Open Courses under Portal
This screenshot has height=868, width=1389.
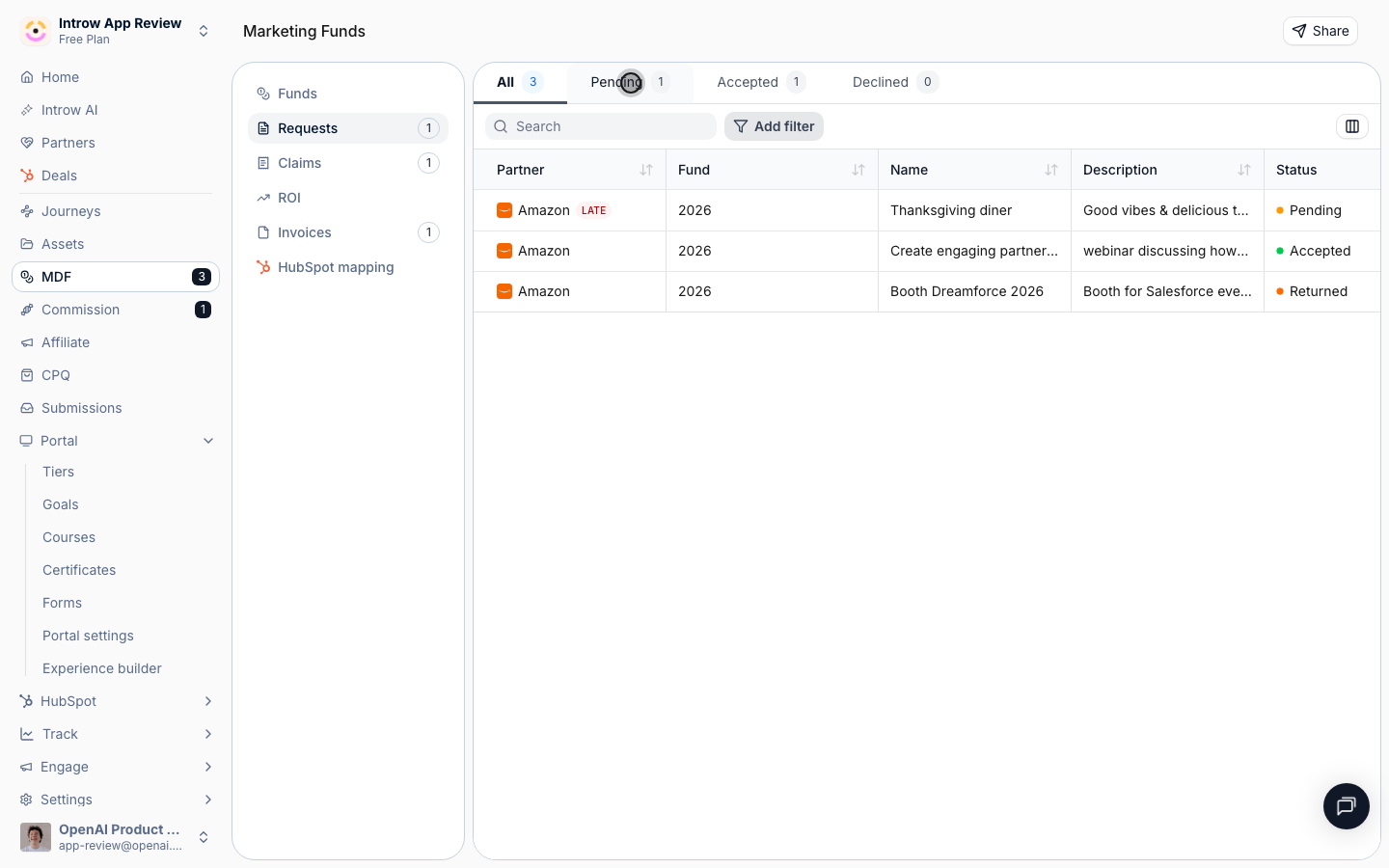68,537
